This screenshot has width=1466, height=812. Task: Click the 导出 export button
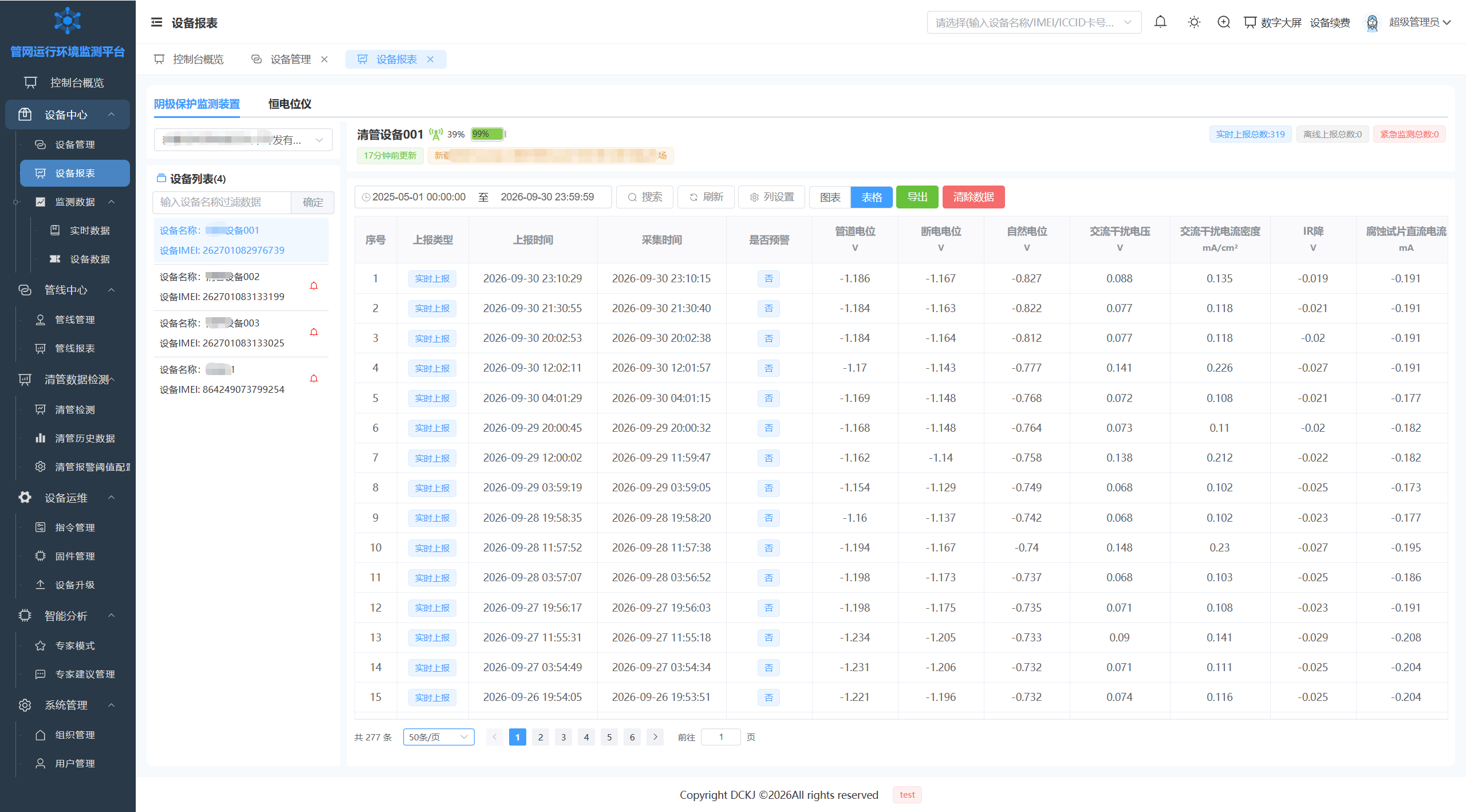(917, 197)
